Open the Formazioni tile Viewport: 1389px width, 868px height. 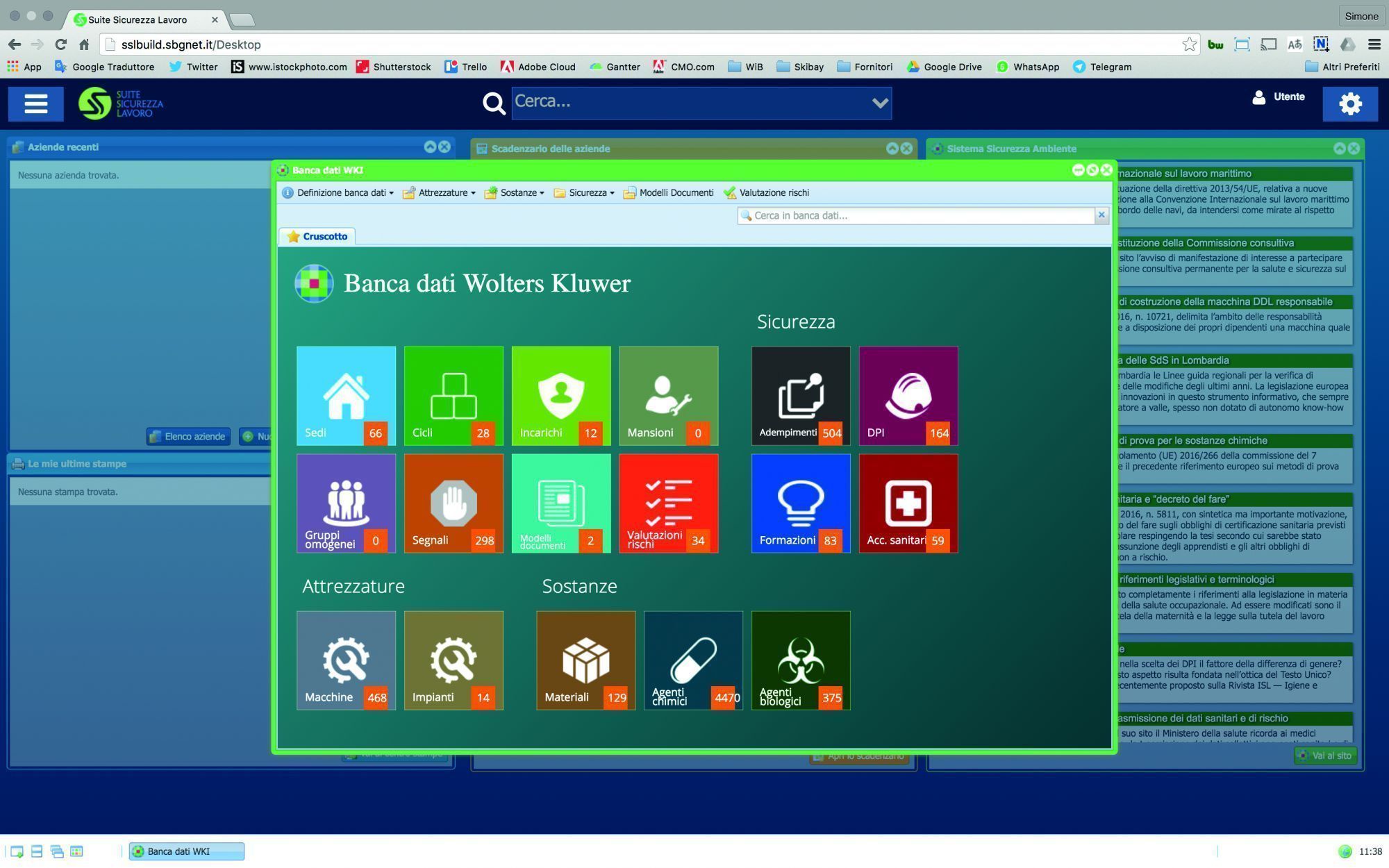(801, 503)
